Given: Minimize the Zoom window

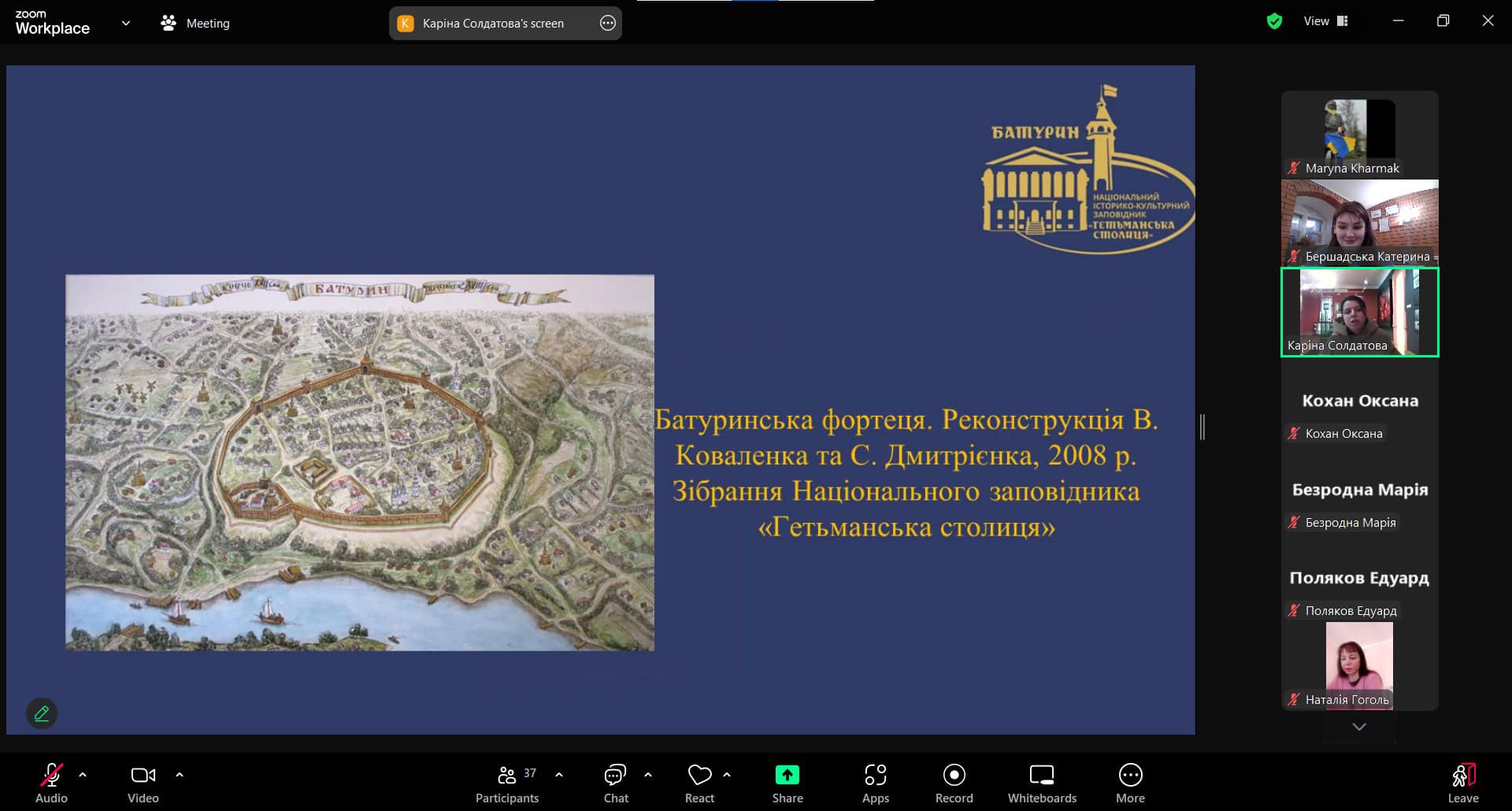Looking at the screenshot, I should click(1398, 21).
